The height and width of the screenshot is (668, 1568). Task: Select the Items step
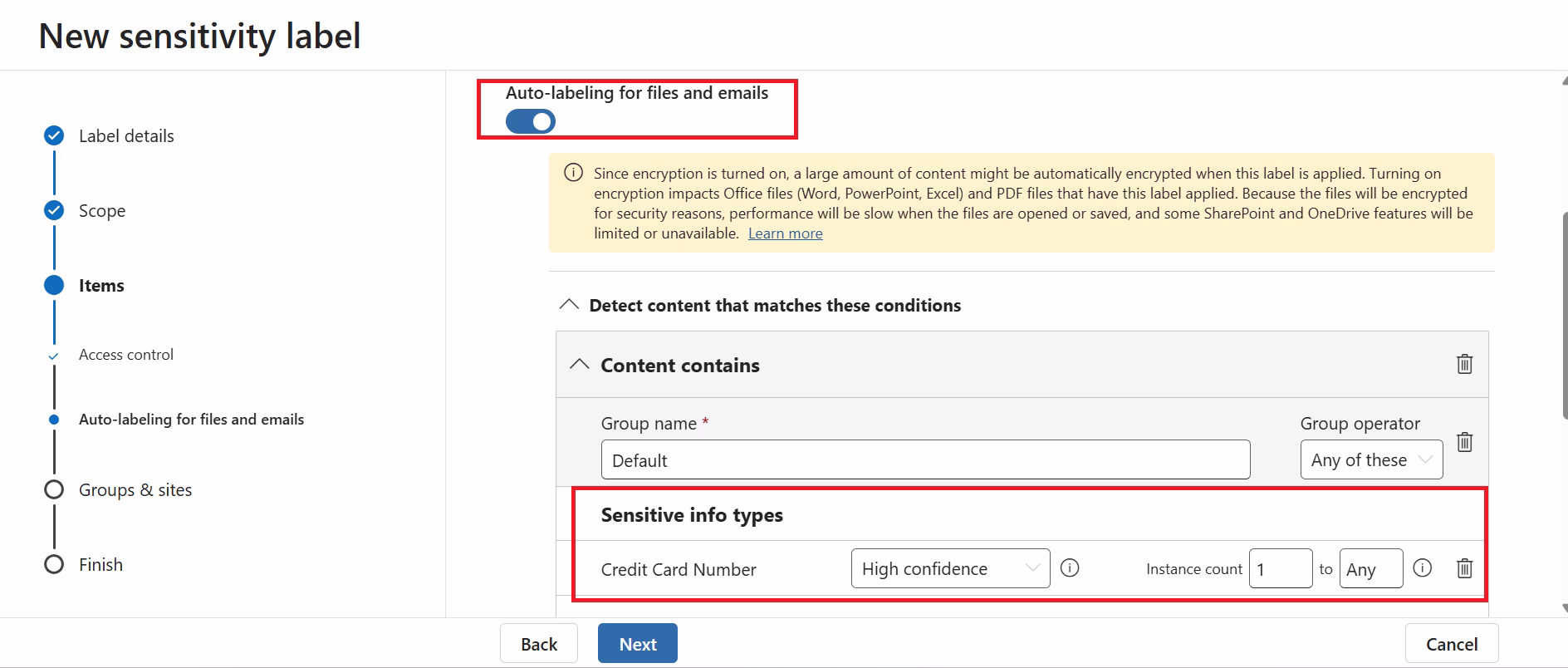[x=101, y=286]
